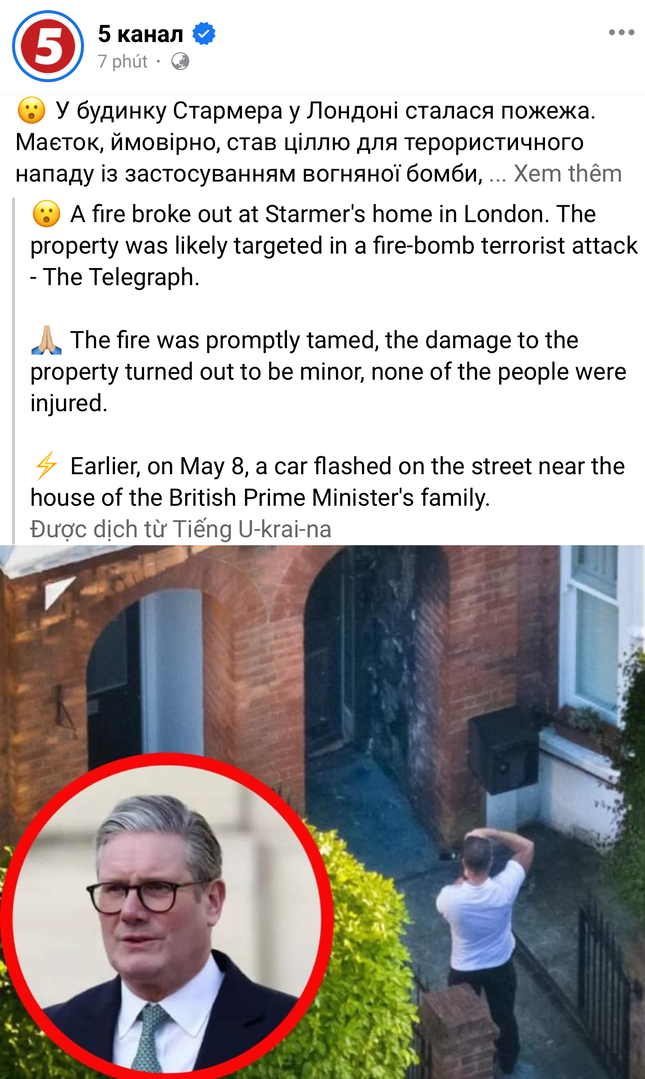
Task: Click the translated paragraph mentioning The Telegraph
Action: coord(334,246)
